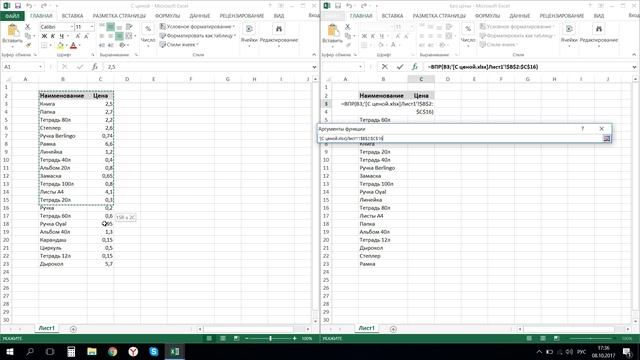Click argument input in Аргументы функции dialog

pyautogui.click(x=460, y=138)
